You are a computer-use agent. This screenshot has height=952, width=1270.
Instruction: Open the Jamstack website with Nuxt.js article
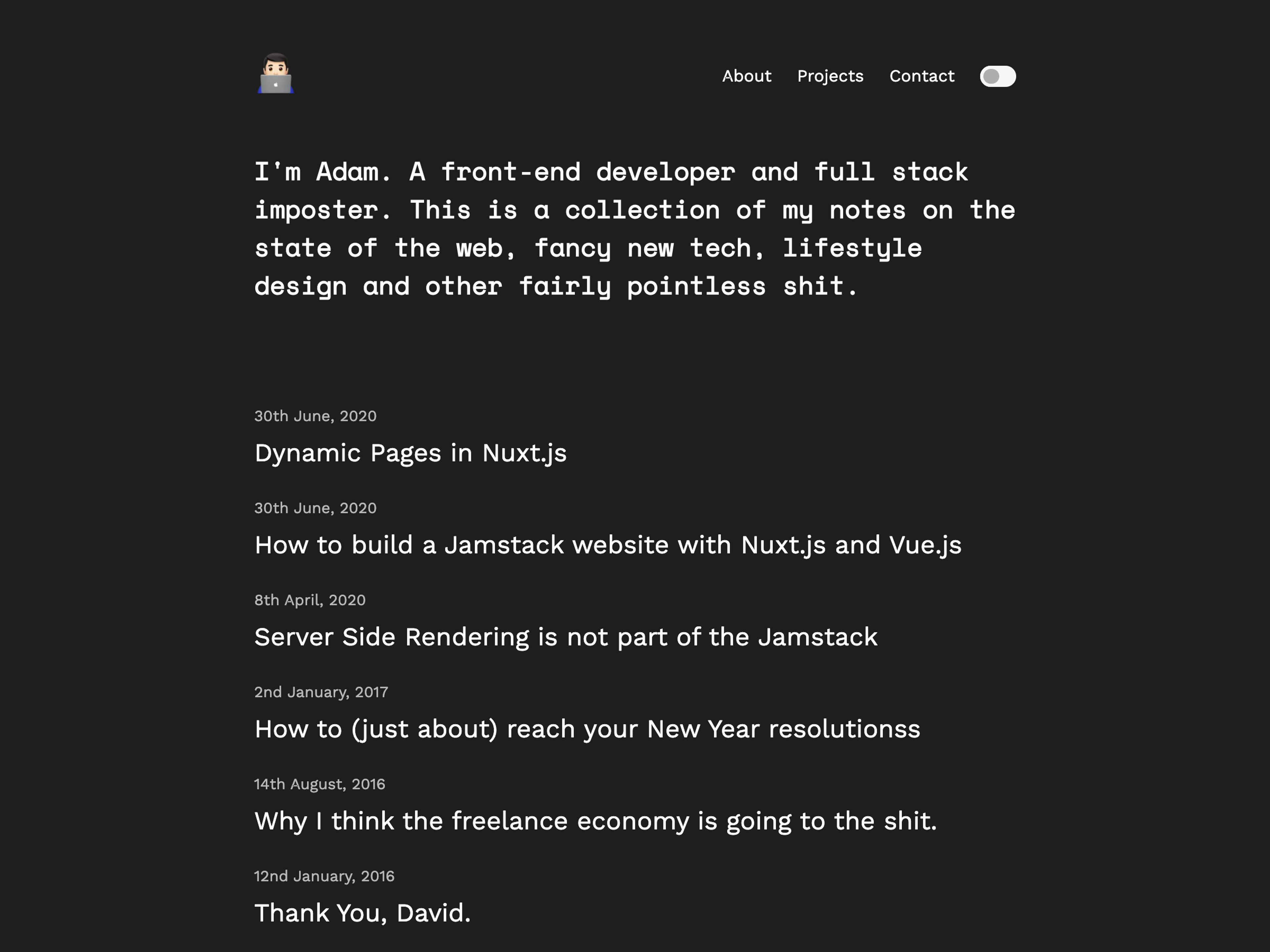point(608,545)
